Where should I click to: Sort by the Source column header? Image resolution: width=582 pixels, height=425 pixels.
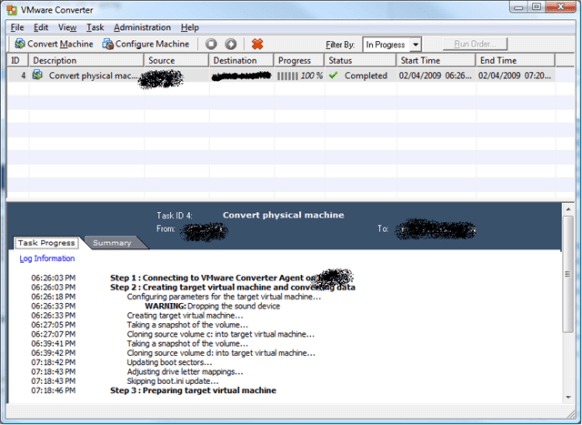(176, 60)
